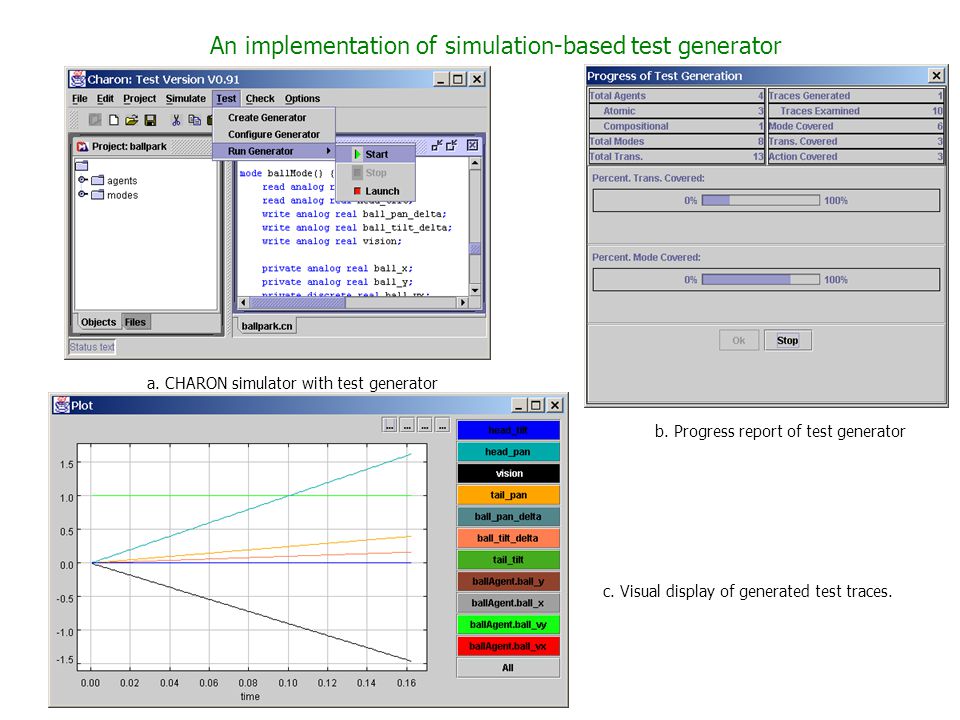This screenshot has width=960, height=720.
Task: Click the Plot window title icon
Action: (x=61, y=405)
